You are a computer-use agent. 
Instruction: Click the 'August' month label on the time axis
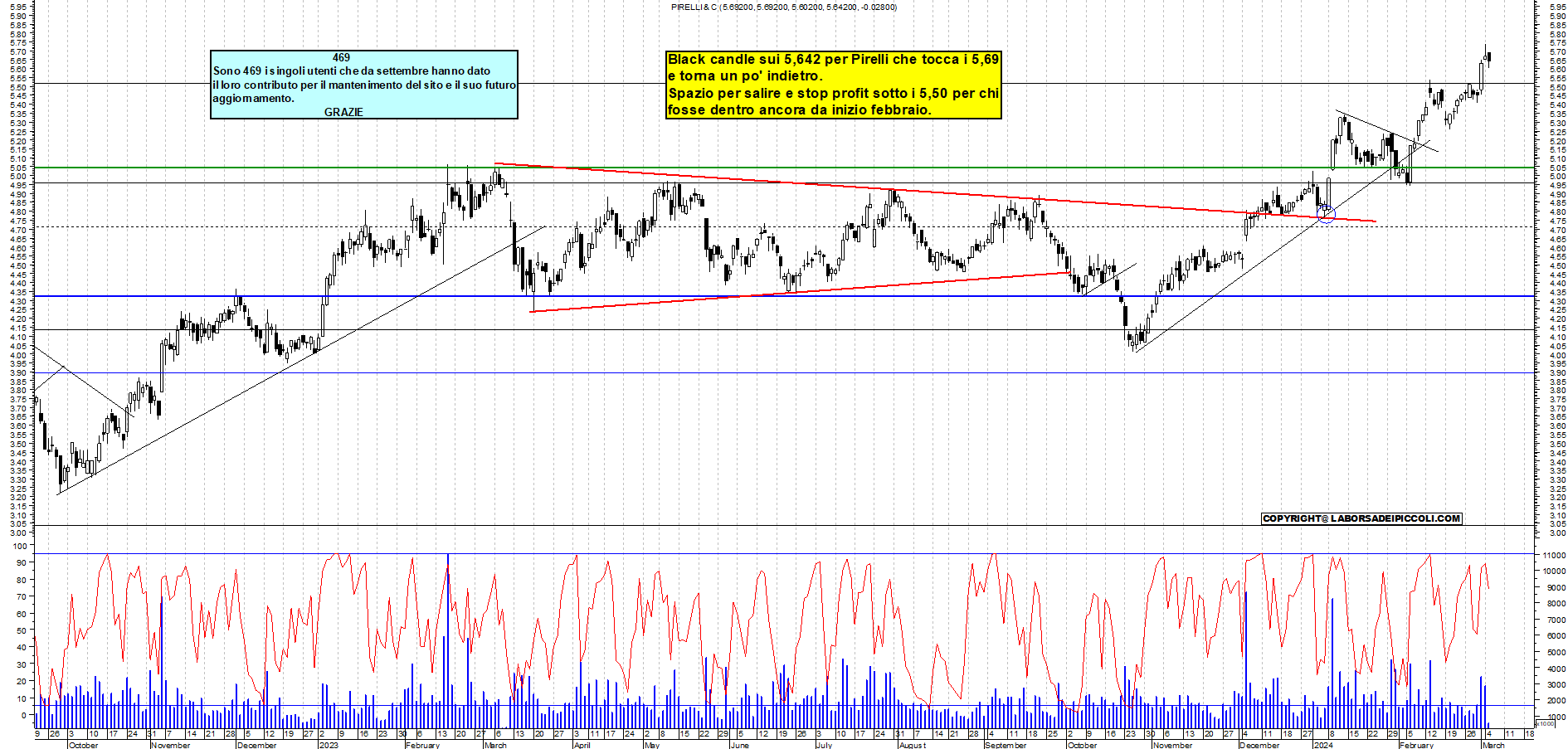pyautogui.click(x=913, y=745)
